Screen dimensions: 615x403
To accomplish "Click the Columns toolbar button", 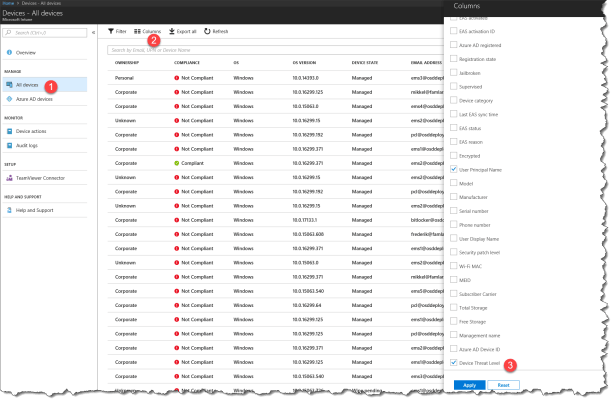I will (147, 31).
